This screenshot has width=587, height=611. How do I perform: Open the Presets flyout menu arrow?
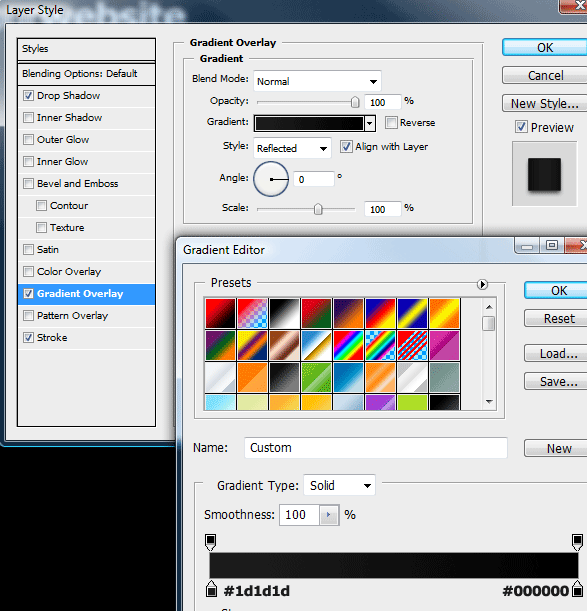click(482, 284)
